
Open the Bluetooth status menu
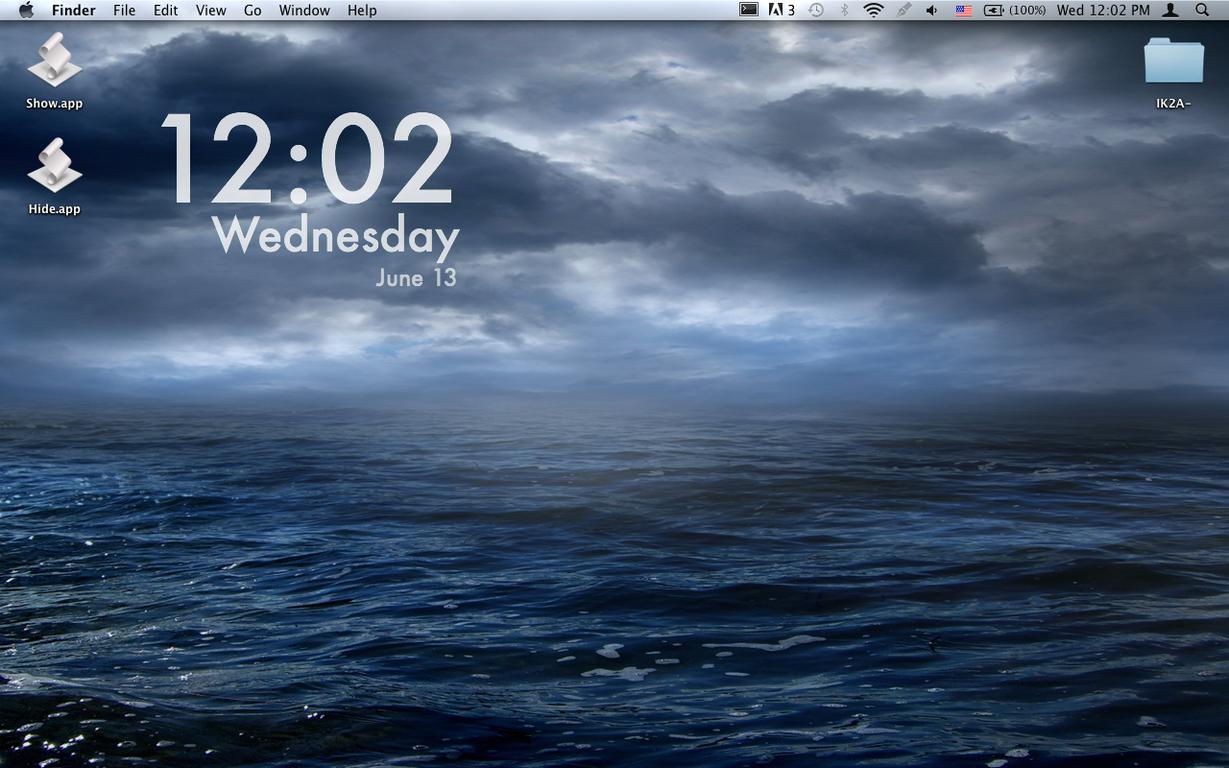[844, 10]
